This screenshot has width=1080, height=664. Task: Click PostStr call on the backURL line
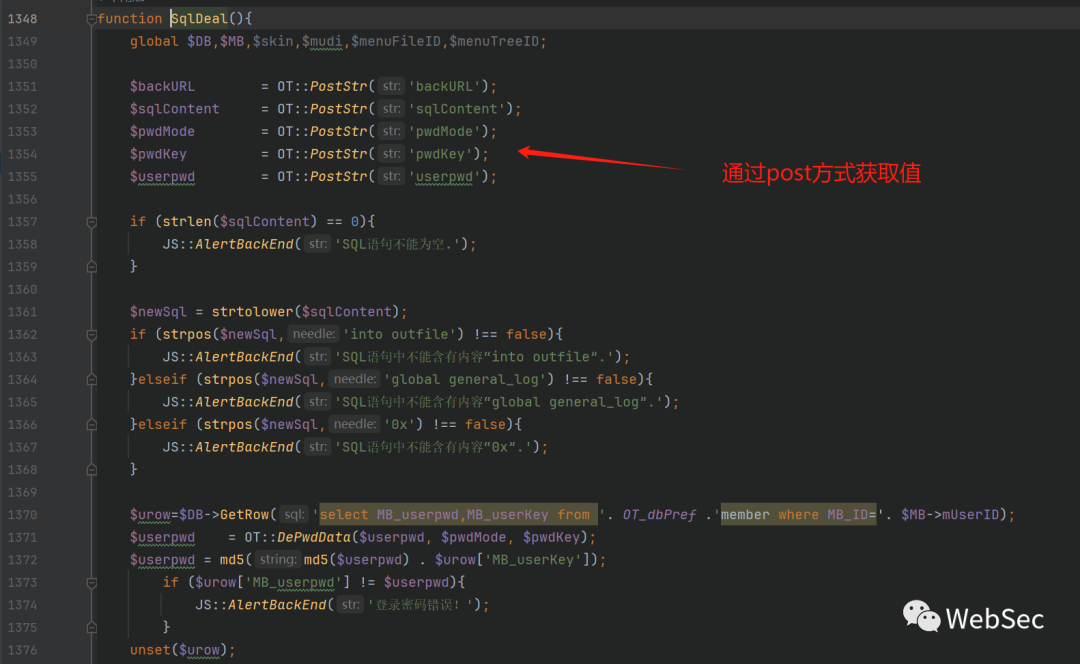pyautogui.click(x=338, y=87)
